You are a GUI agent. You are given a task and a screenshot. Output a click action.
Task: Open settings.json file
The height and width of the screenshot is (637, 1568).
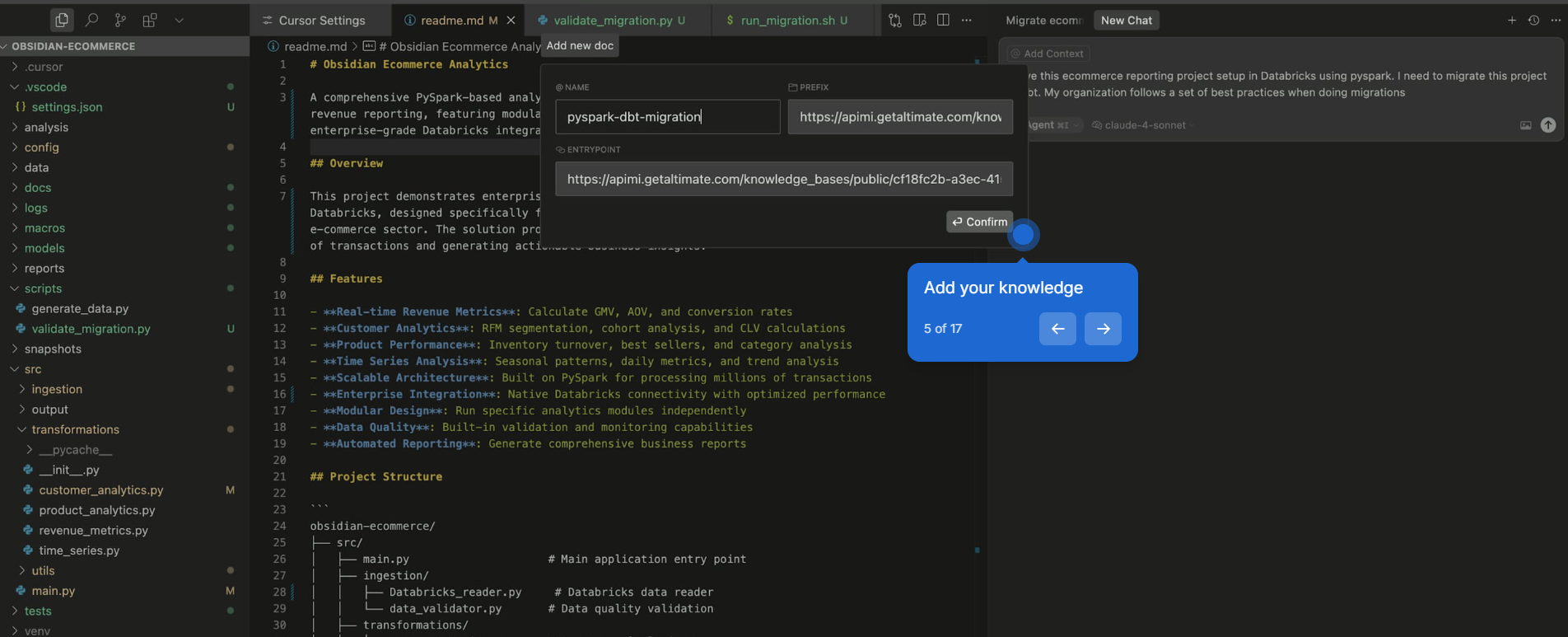tap(124, 107)
